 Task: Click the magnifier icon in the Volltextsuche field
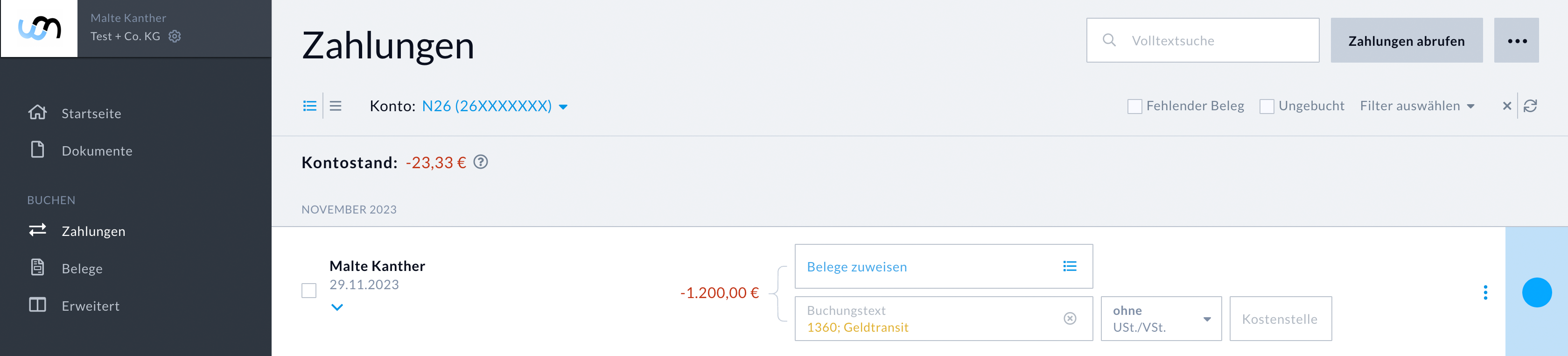[1110, 40]
